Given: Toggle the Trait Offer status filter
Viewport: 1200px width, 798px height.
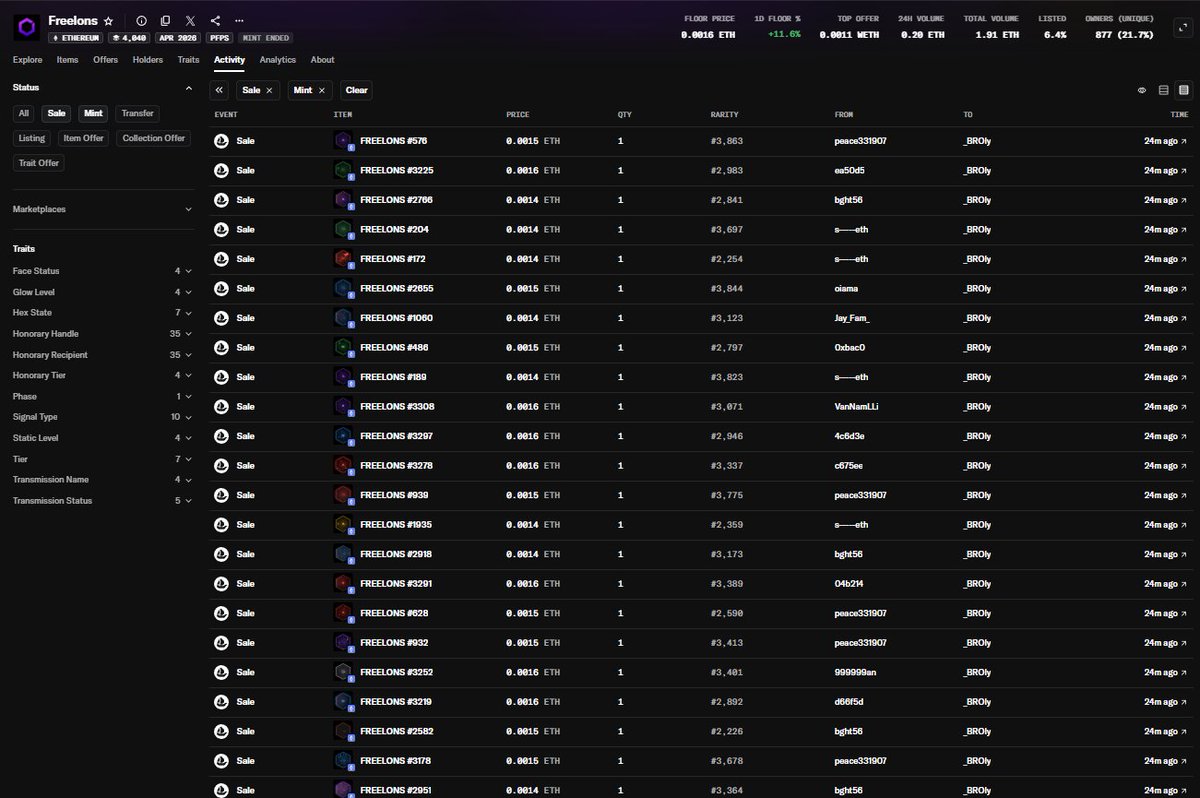Looking at the screenshot, I should (x=39, y=162).
